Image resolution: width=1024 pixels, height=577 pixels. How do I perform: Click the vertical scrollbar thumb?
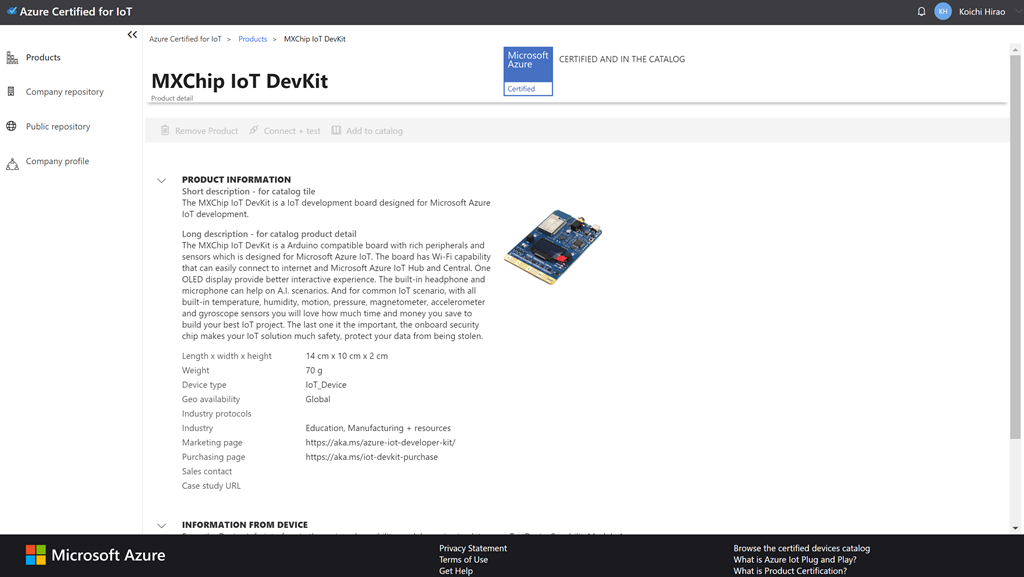point(1015,247)
